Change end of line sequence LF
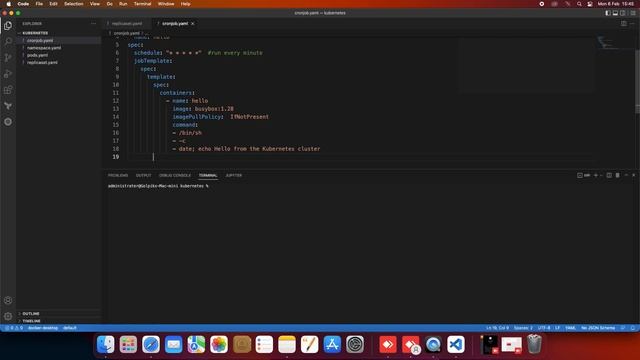This screenshot has width=640, height=360. point(558,328)
